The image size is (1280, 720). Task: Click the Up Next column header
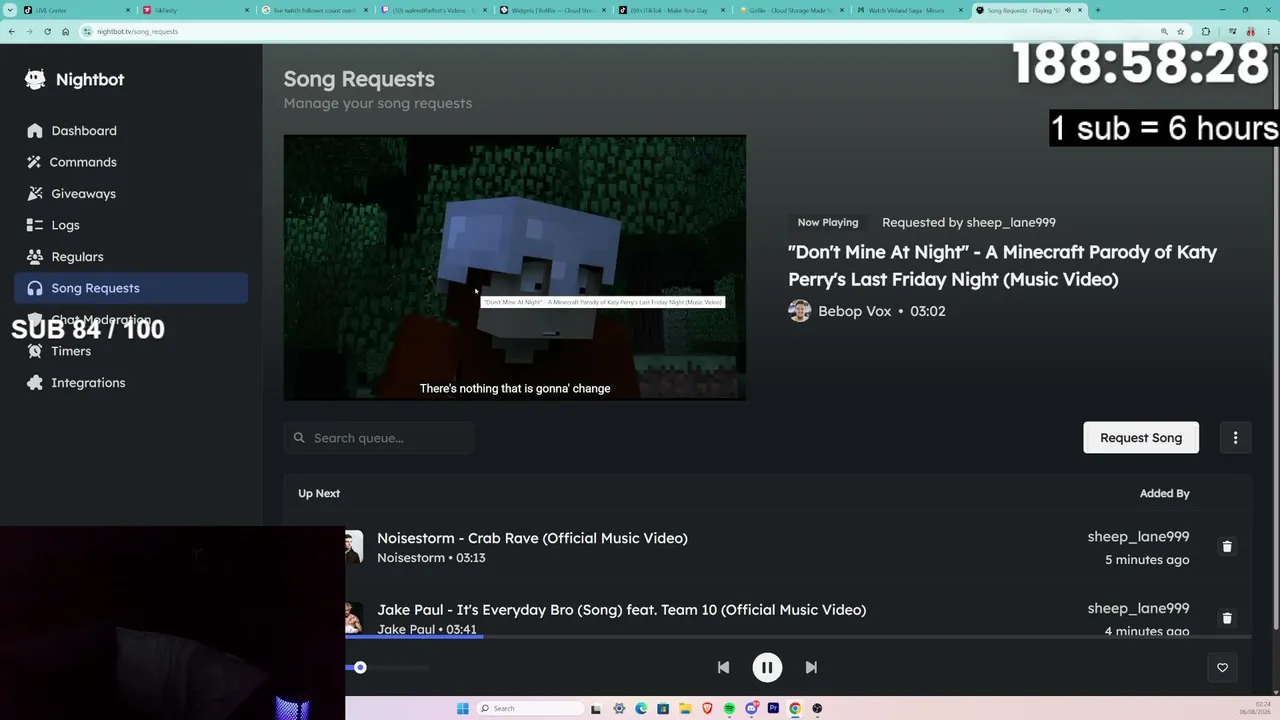[x=319, y=493]
